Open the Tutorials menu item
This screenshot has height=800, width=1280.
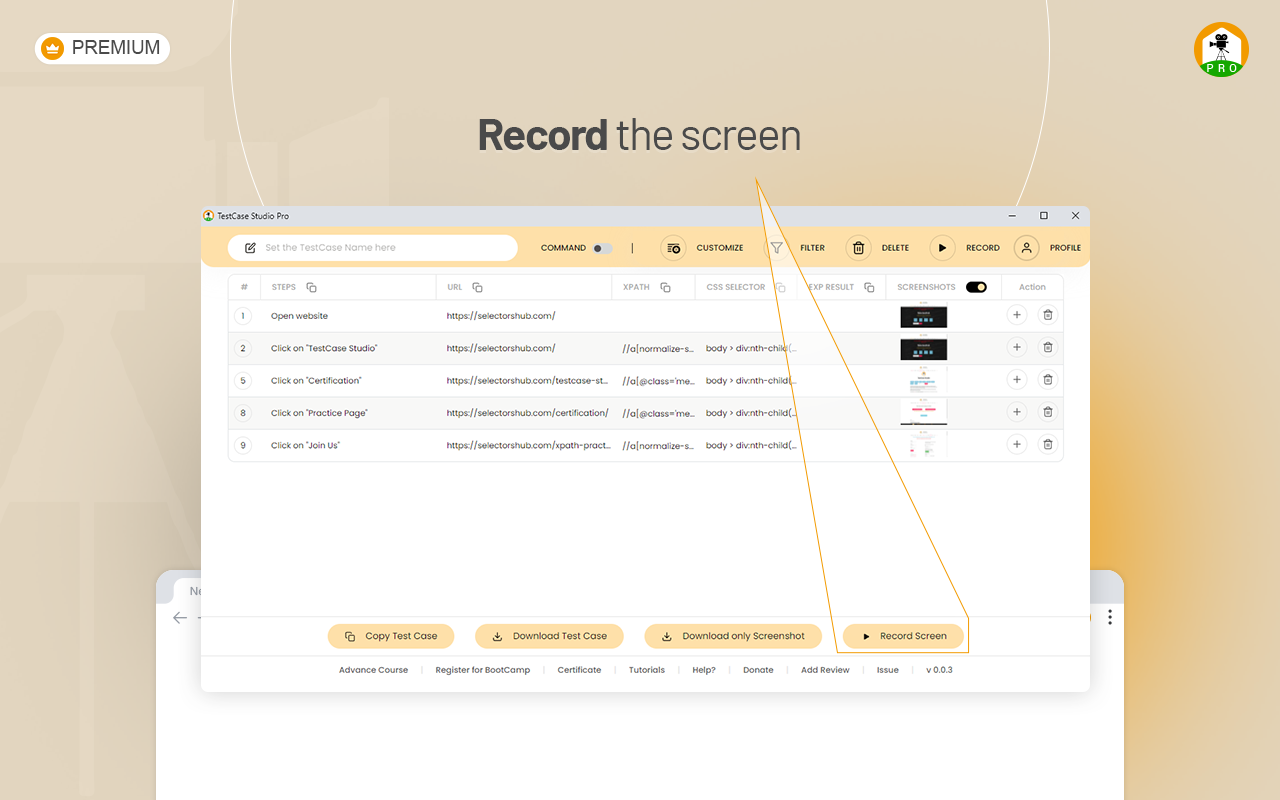coord(646,670)
